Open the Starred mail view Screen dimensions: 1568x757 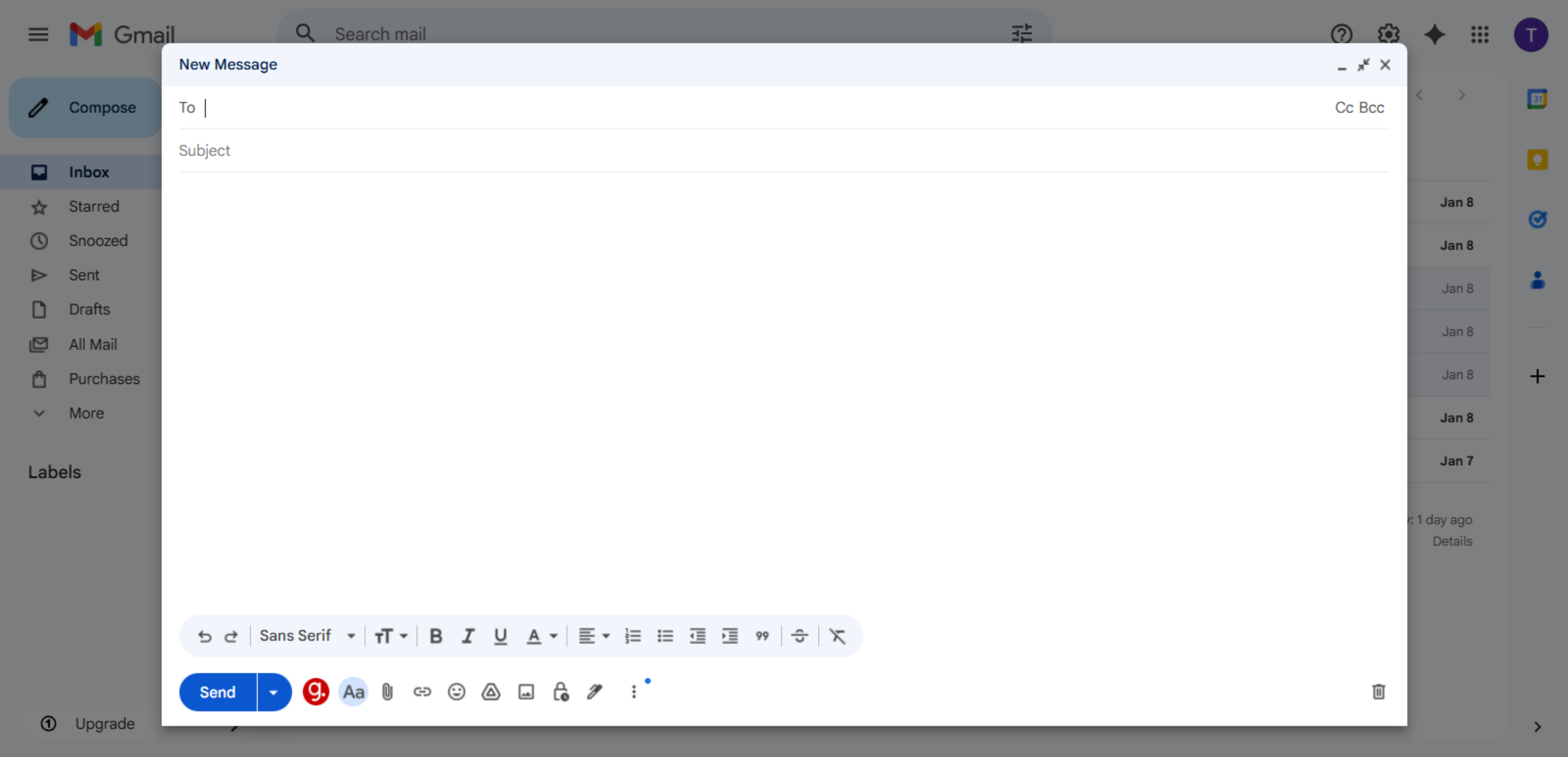[x=94, y=206]
